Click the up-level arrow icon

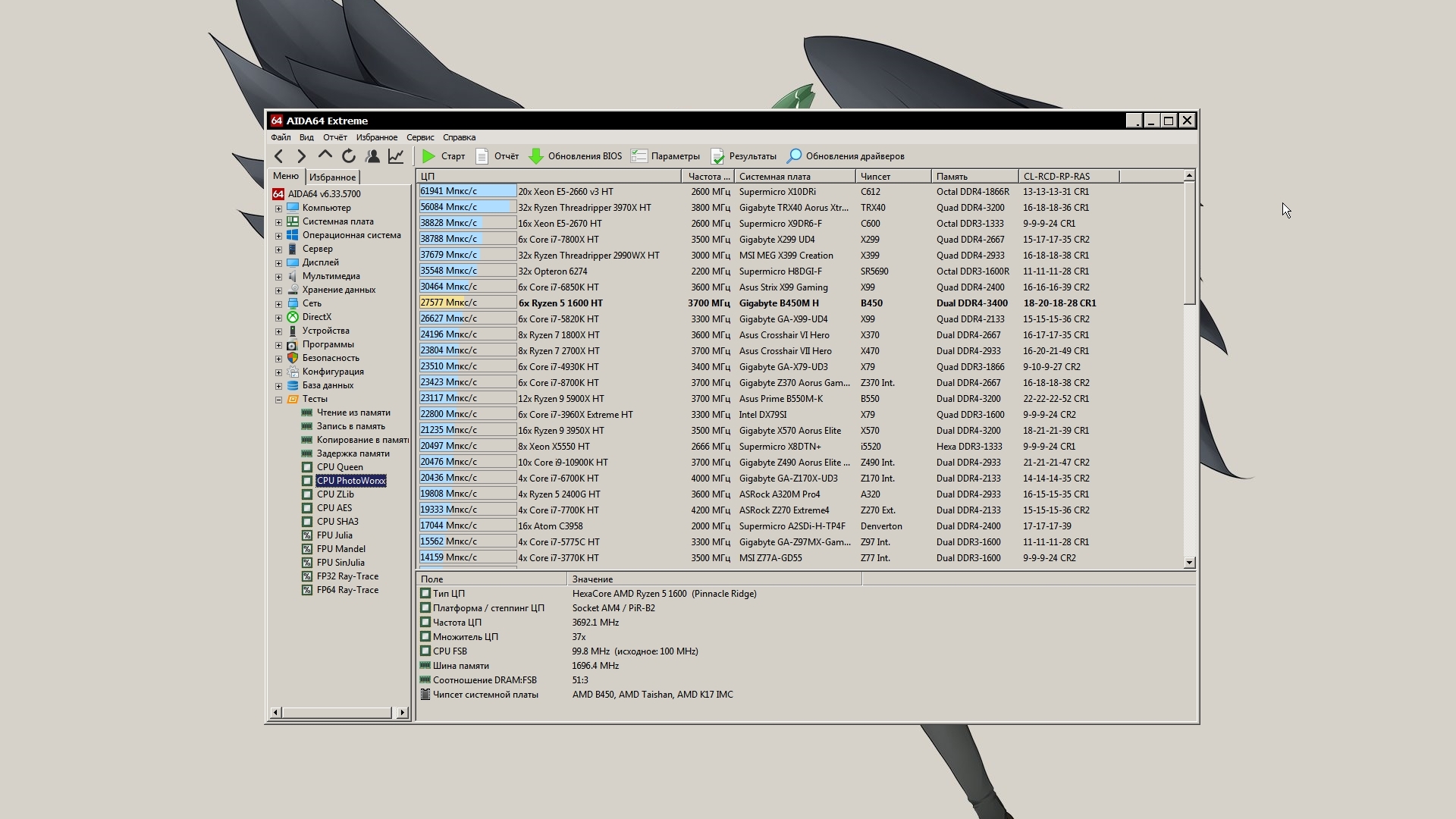click(325, 155)
